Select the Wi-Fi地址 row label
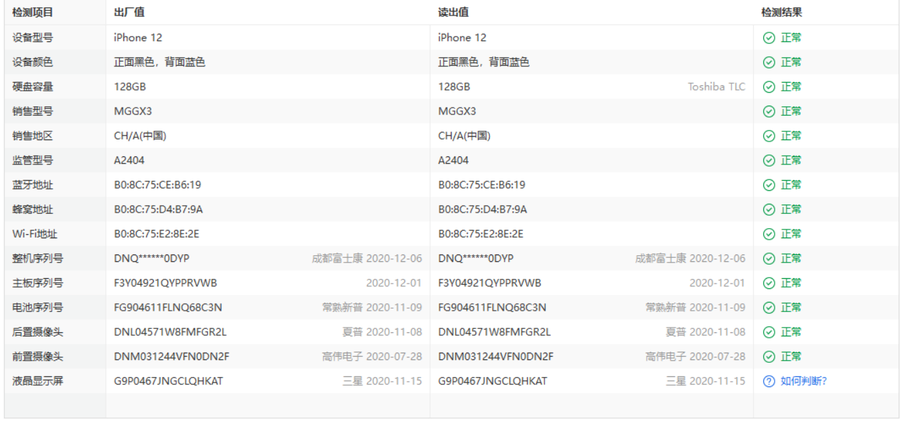 (x=35, y=234)
